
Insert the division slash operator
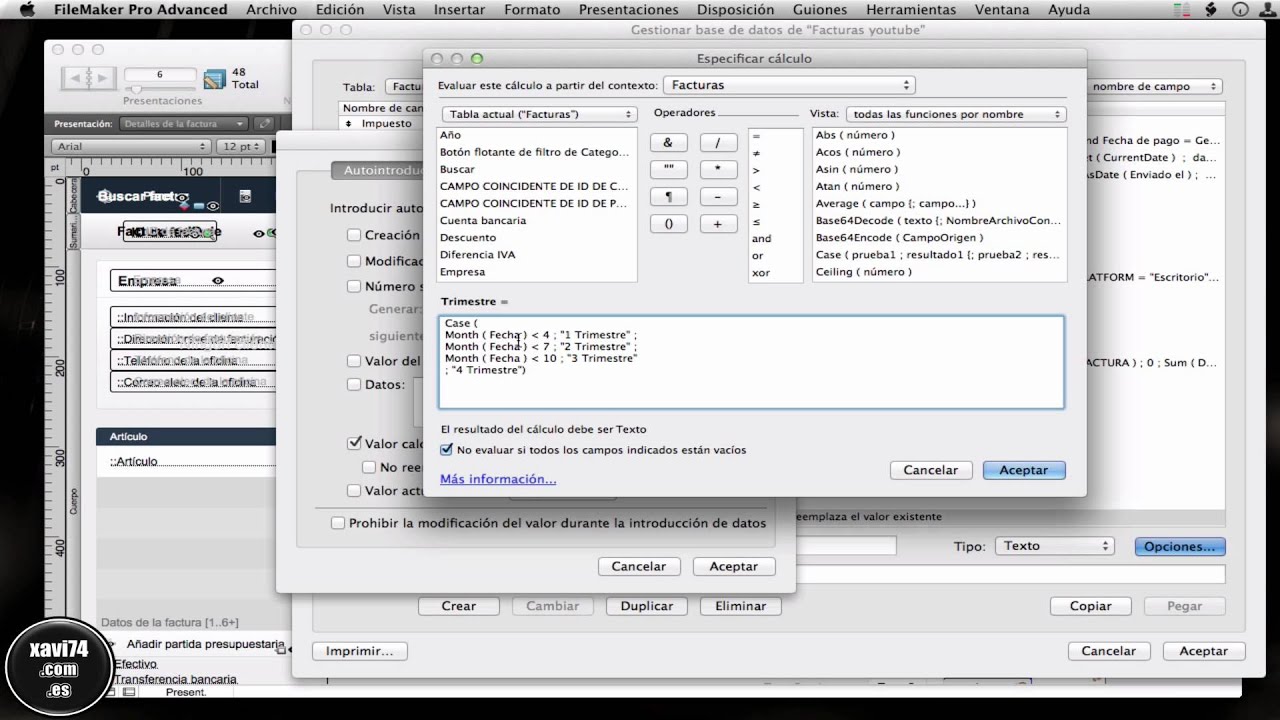pos(718,143)
